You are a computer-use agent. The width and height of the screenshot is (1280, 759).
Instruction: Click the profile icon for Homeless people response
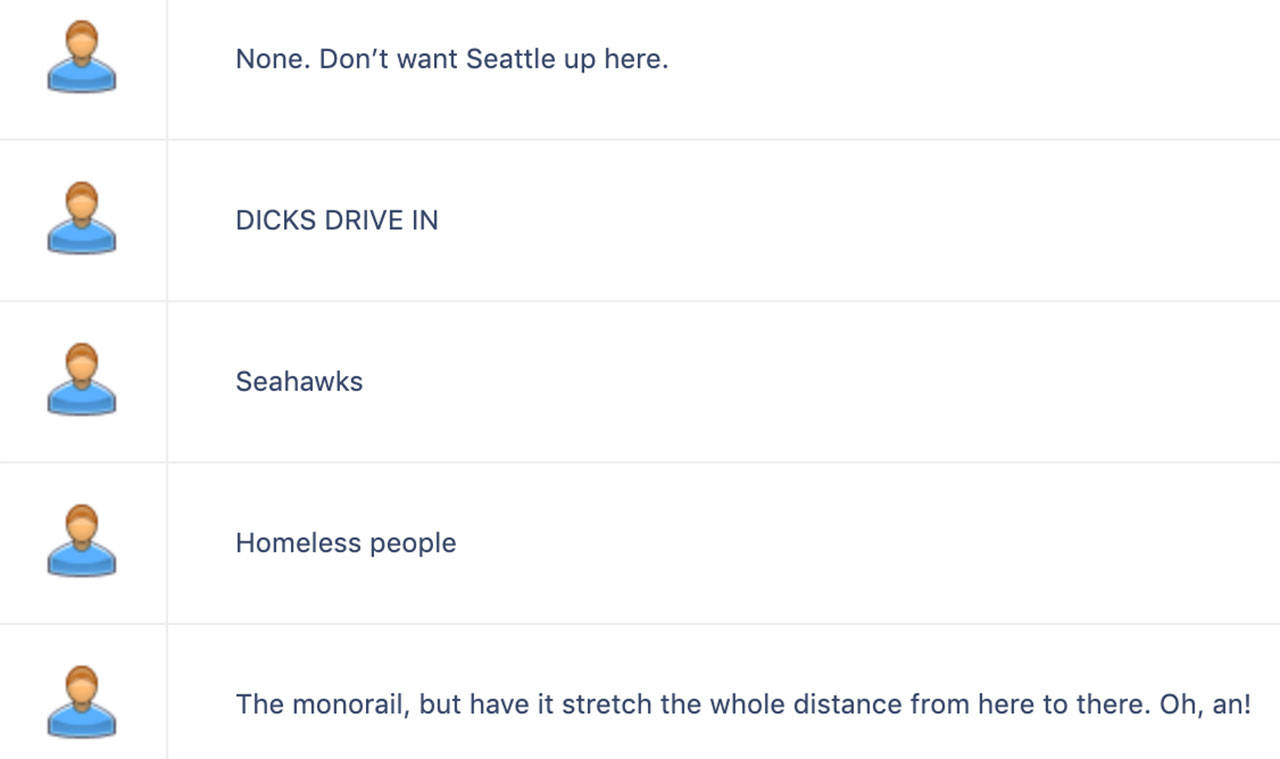click(82, 541)
